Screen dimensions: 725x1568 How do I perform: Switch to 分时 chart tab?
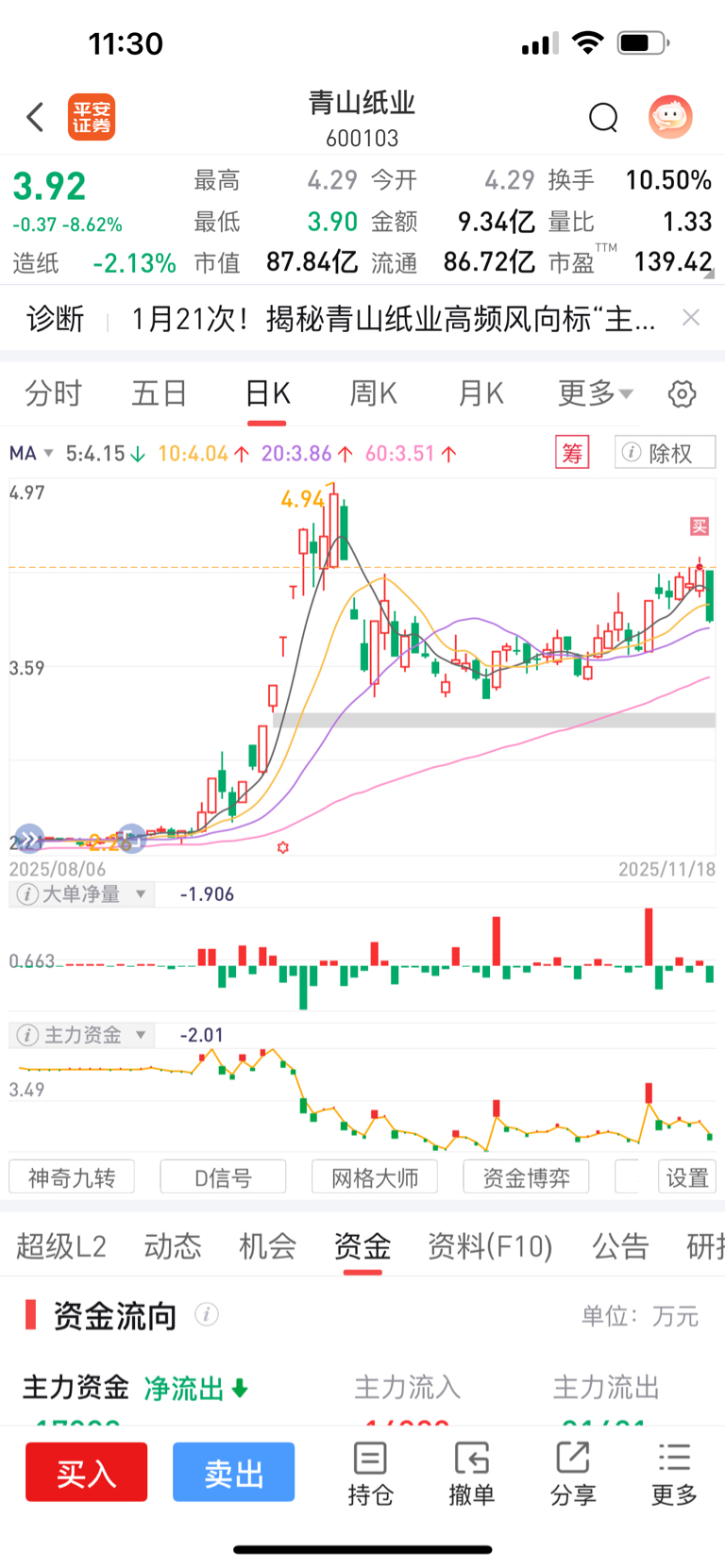click(54, 393)
